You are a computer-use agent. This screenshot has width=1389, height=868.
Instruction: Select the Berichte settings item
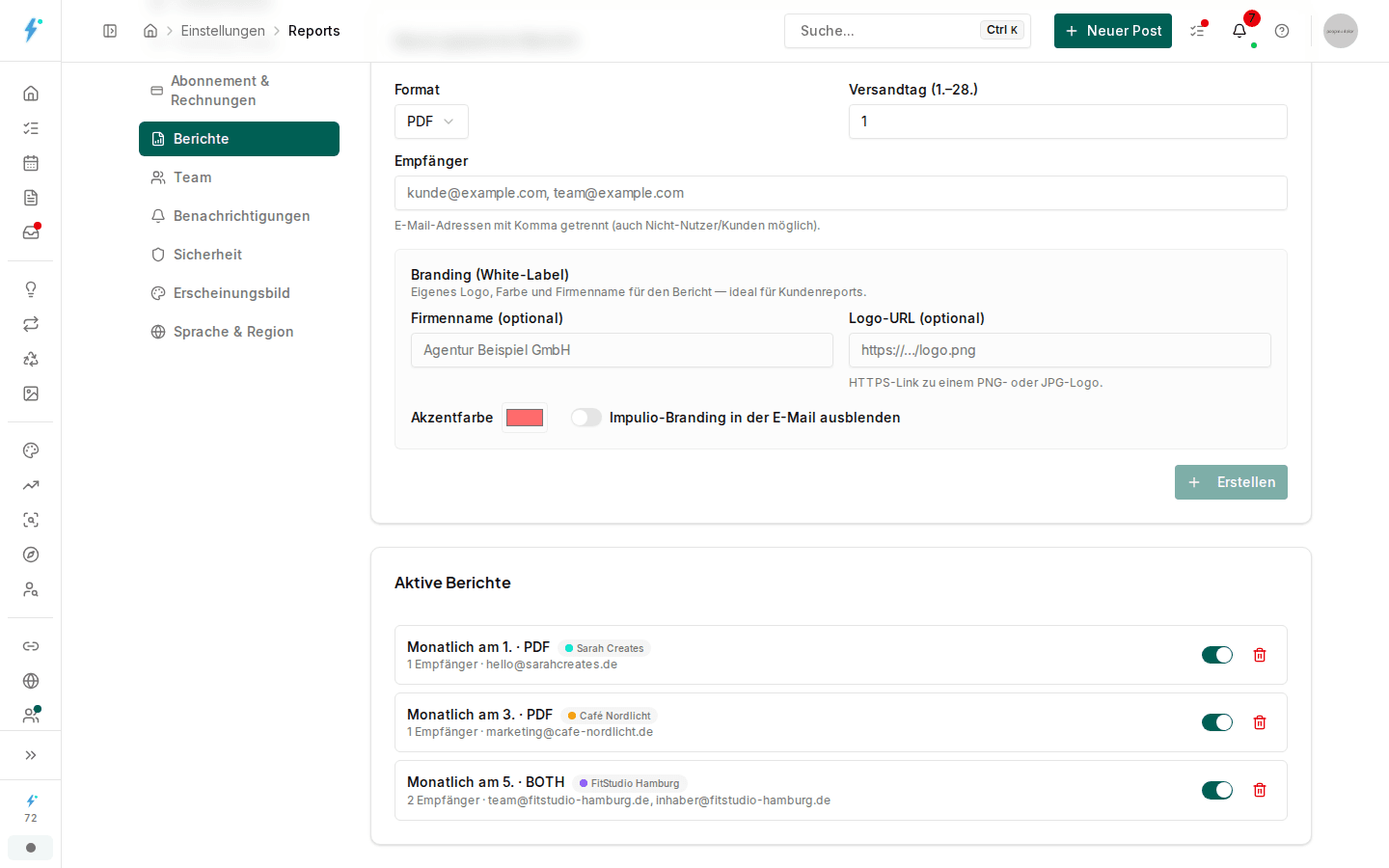(x=239, y=139)
